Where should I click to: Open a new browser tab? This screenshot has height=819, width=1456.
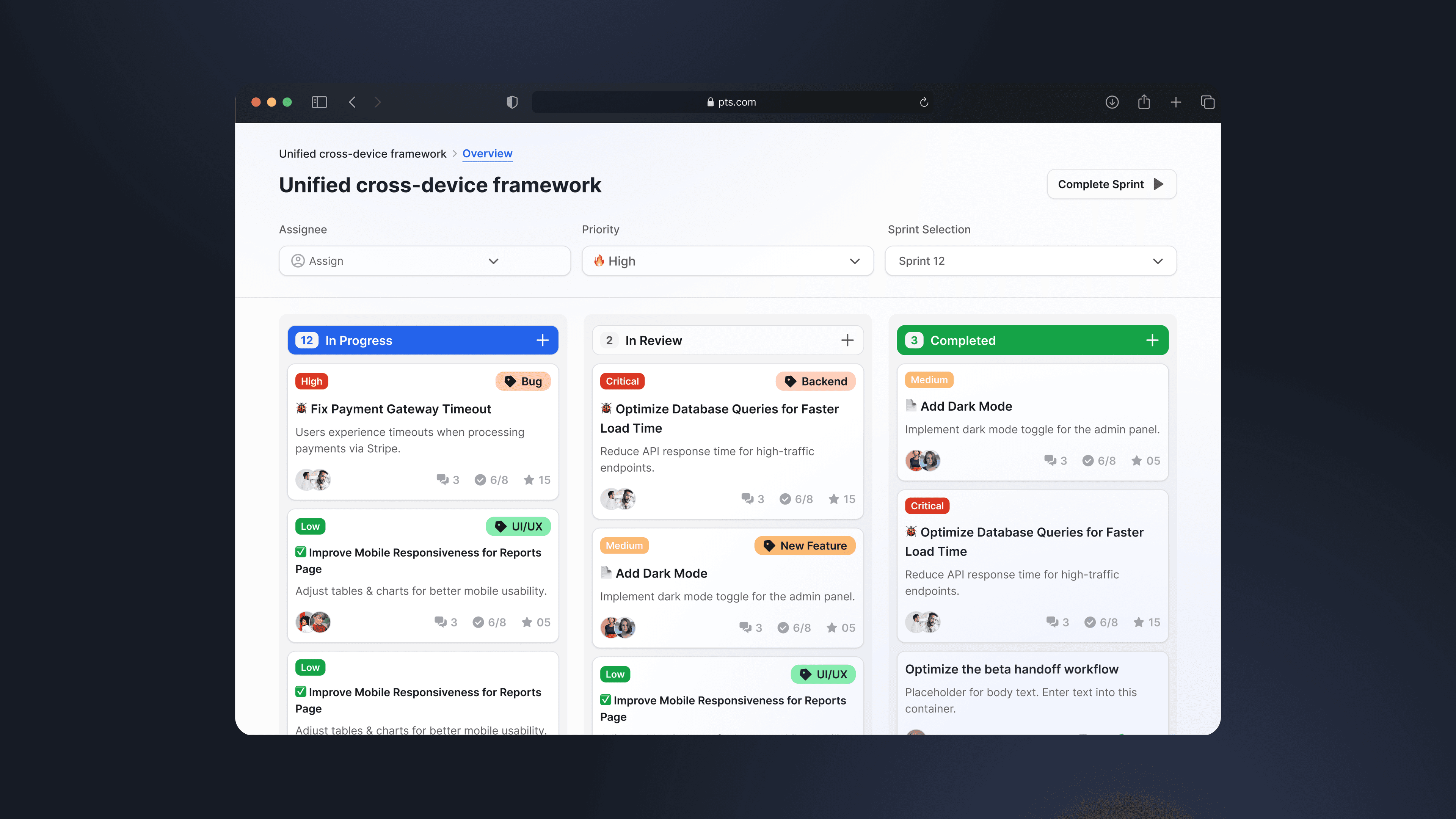pos(1176,102)
